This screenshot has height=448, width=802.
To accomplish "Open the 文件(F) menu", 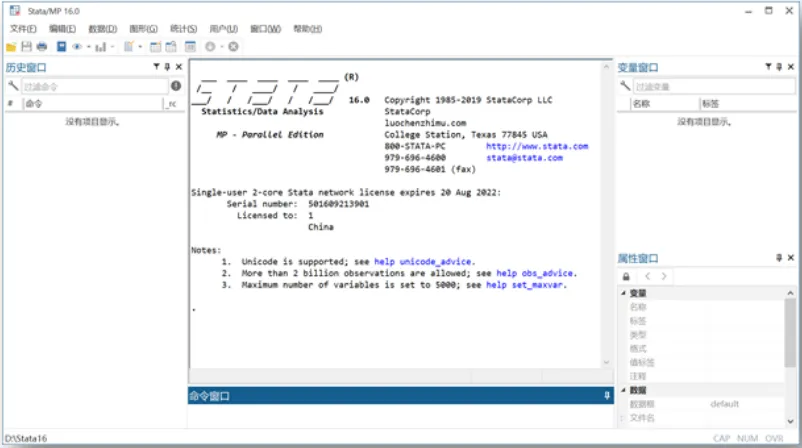I will tap(23, 29).
